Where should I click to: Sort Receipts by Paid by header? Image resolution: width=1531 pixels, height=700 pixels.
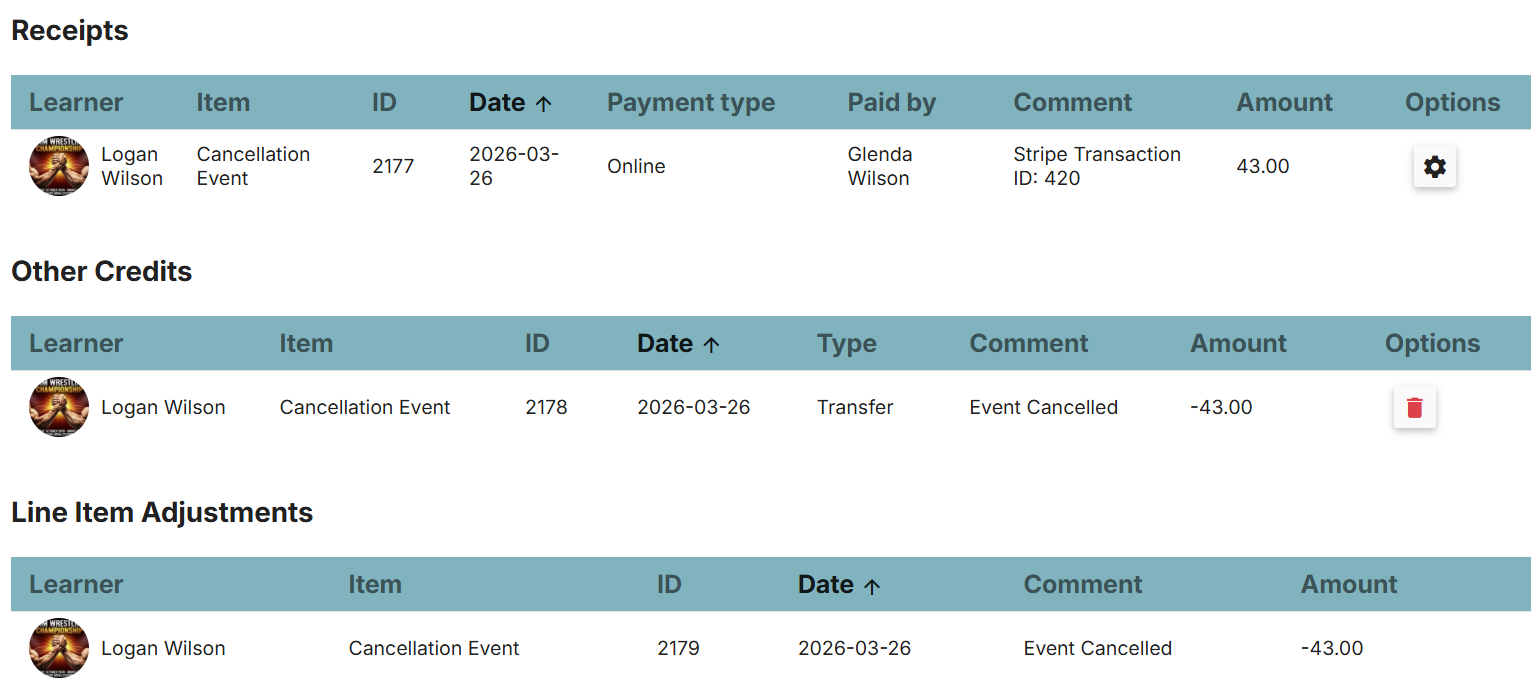tap(891, 103)
